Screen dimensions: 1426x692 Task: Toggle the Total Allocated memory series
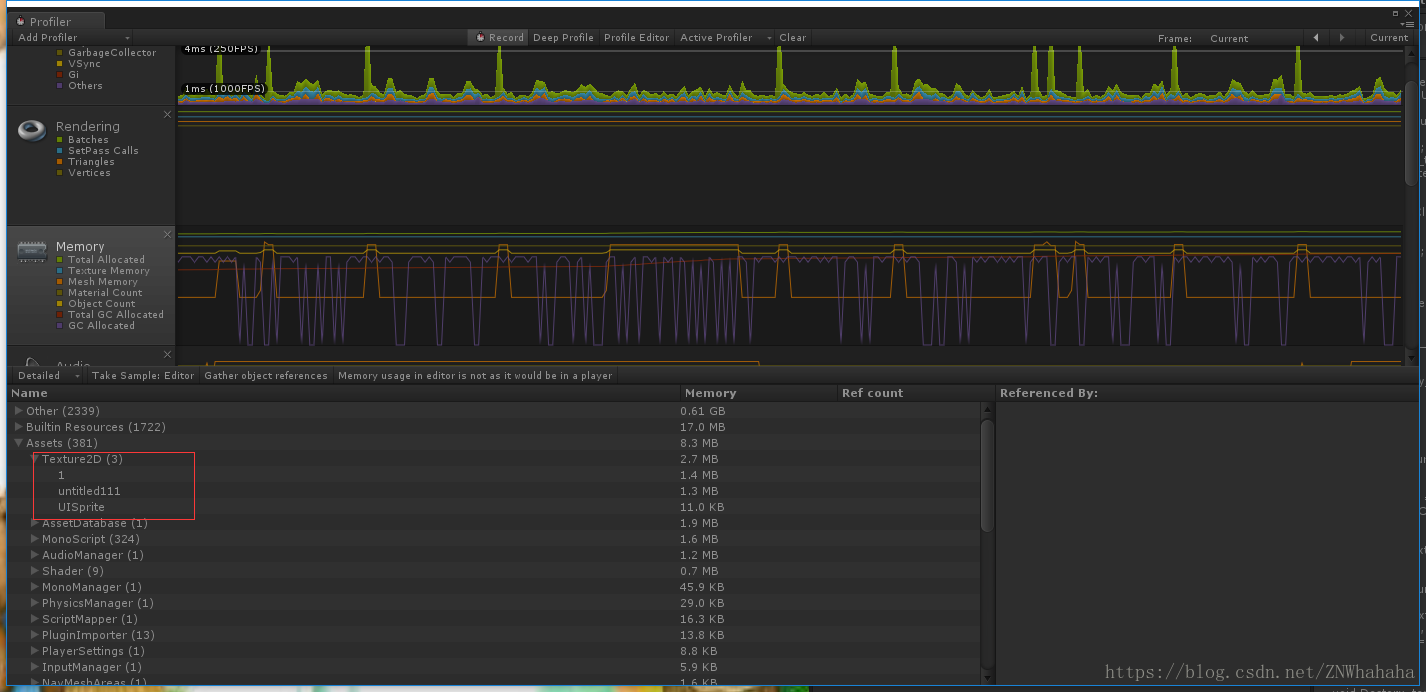(x=100, y=260)
